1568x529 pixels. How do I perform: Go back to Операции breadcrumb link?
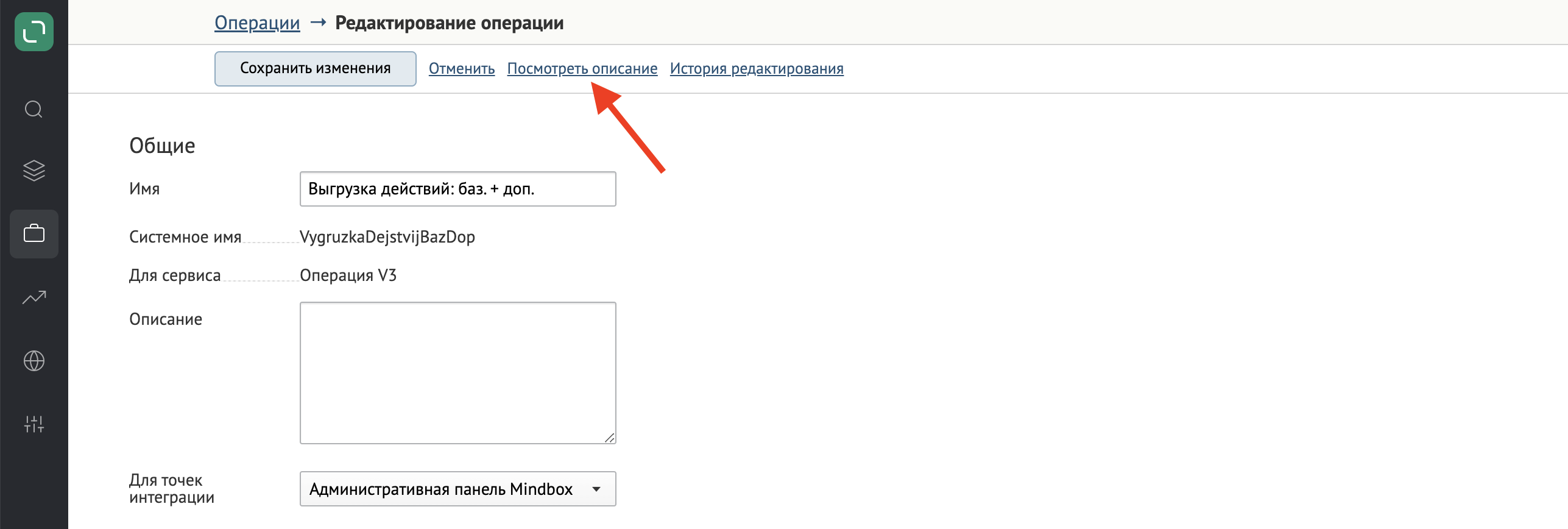point(257,23)
